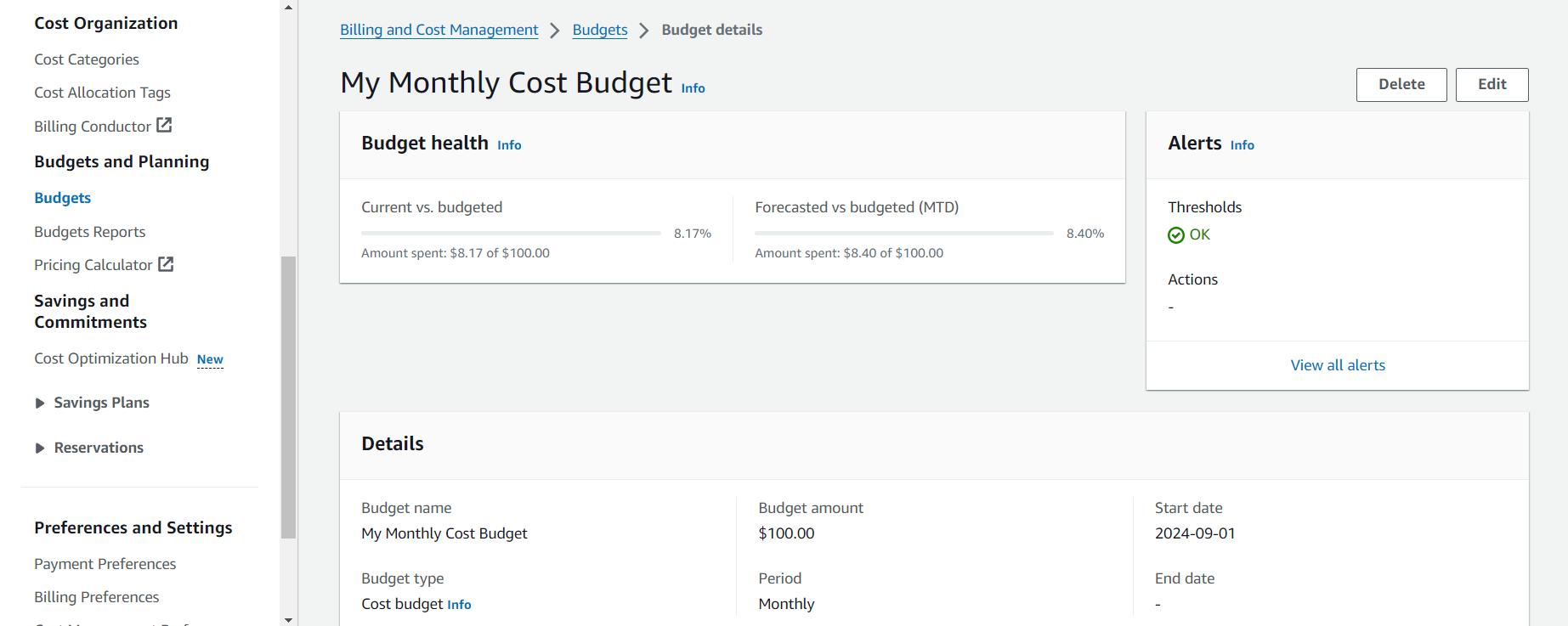
Task: Open Cost Allocation Tags page
Action: point(102,93)
